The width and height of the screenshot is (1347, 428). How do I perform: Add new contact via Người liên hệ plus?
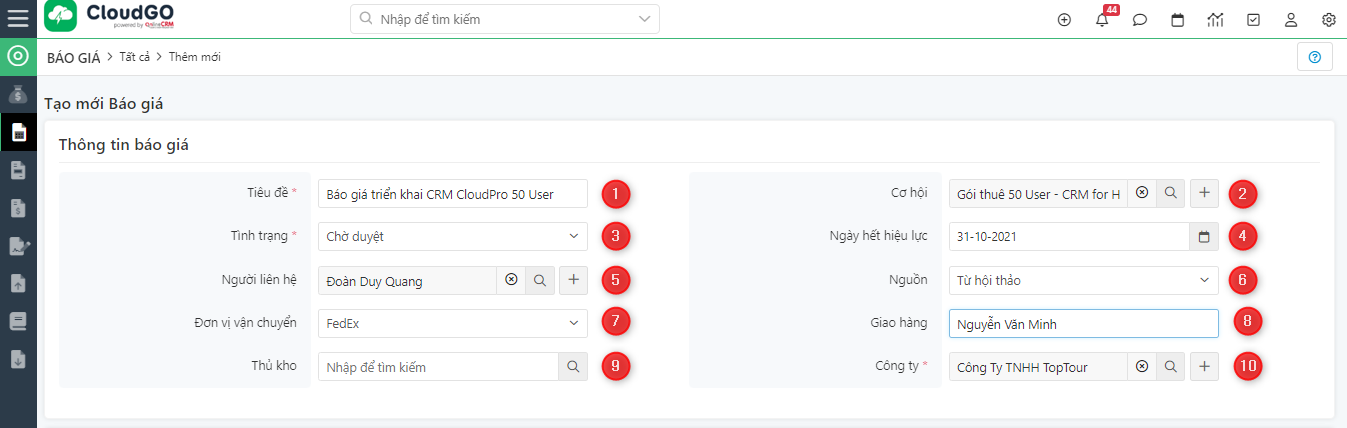tap(574, 281)
